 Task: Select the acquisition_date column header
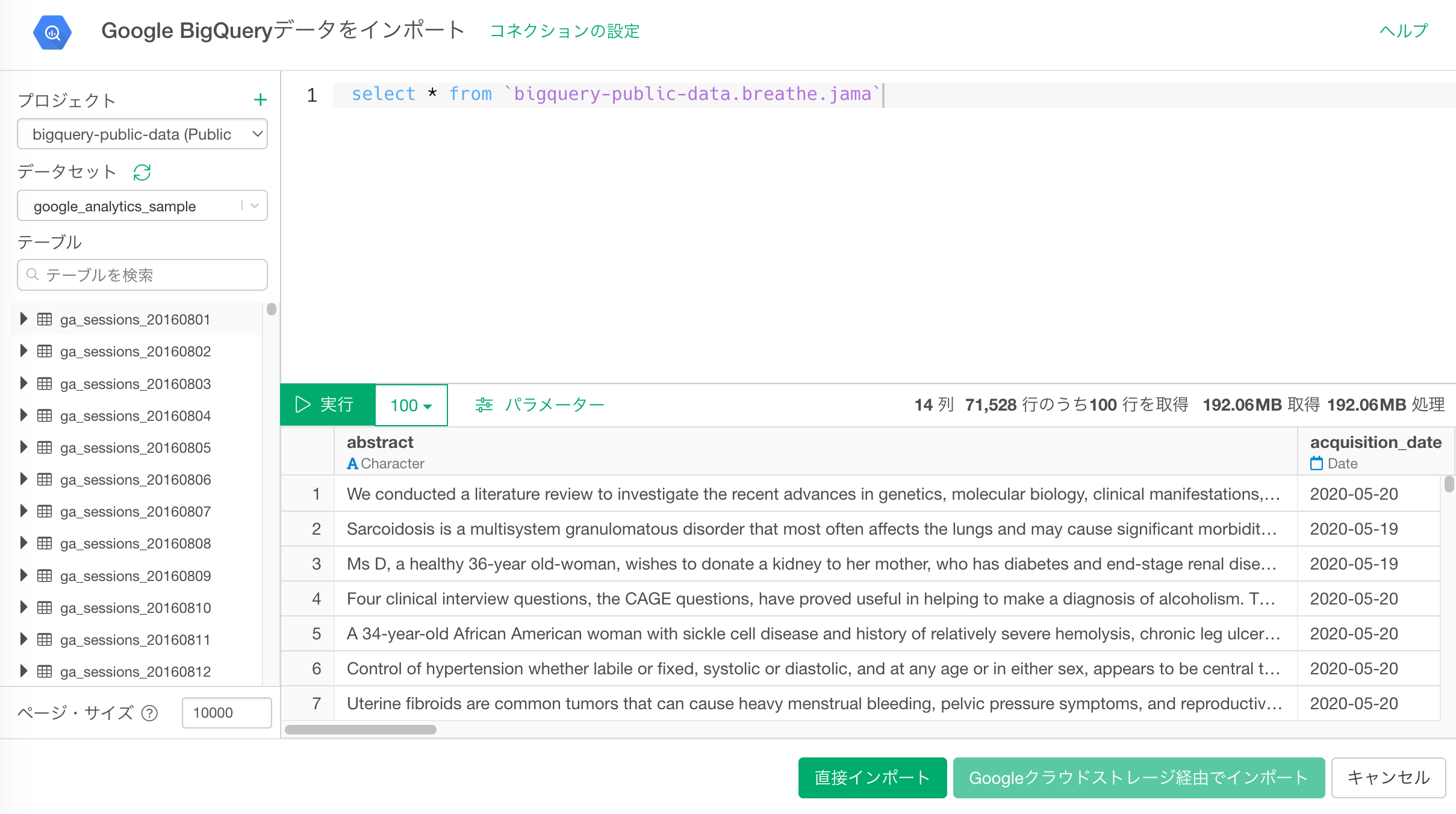coord(1376,452)
